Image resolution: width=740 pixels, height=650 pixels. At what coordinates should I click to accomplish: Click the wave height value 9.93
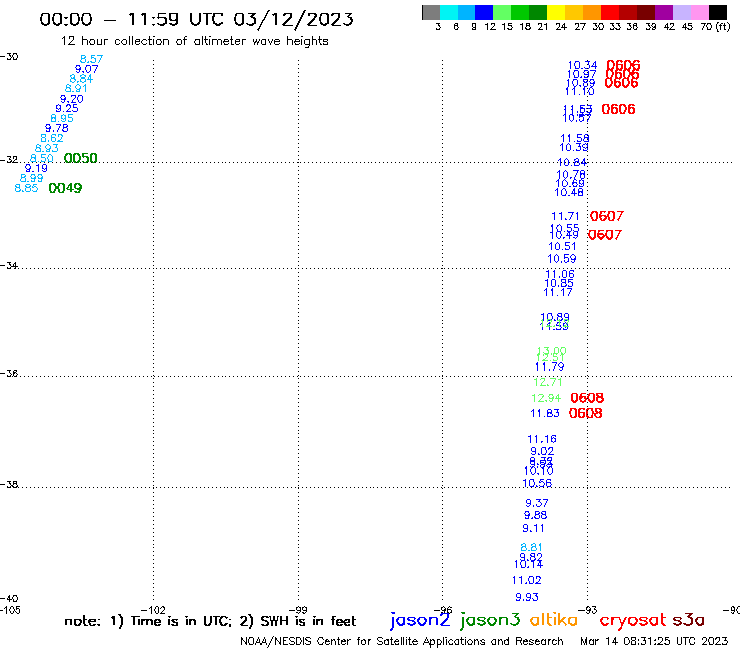(527, 598)
